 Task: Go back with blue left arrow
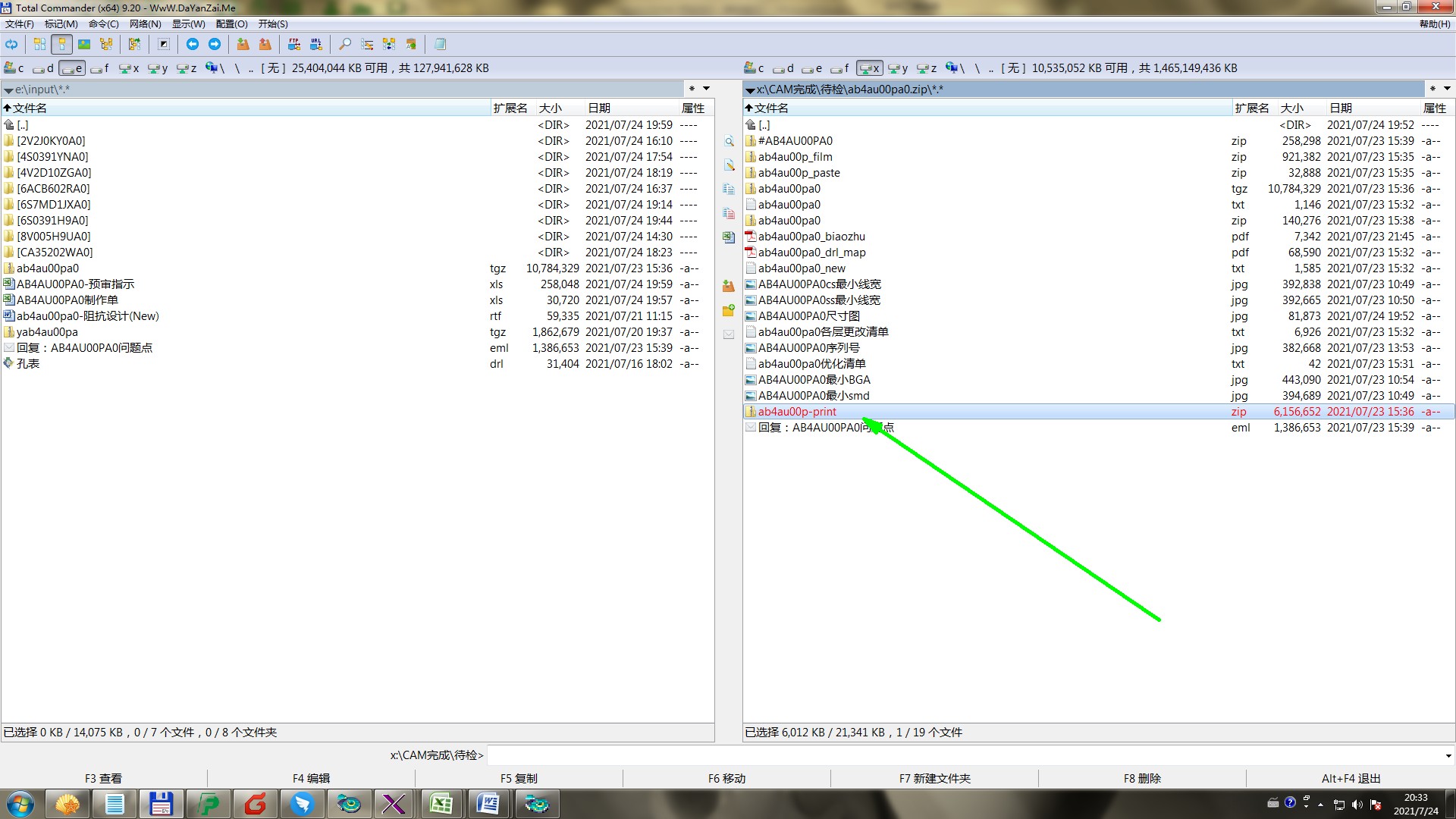[x=193, y=44]
